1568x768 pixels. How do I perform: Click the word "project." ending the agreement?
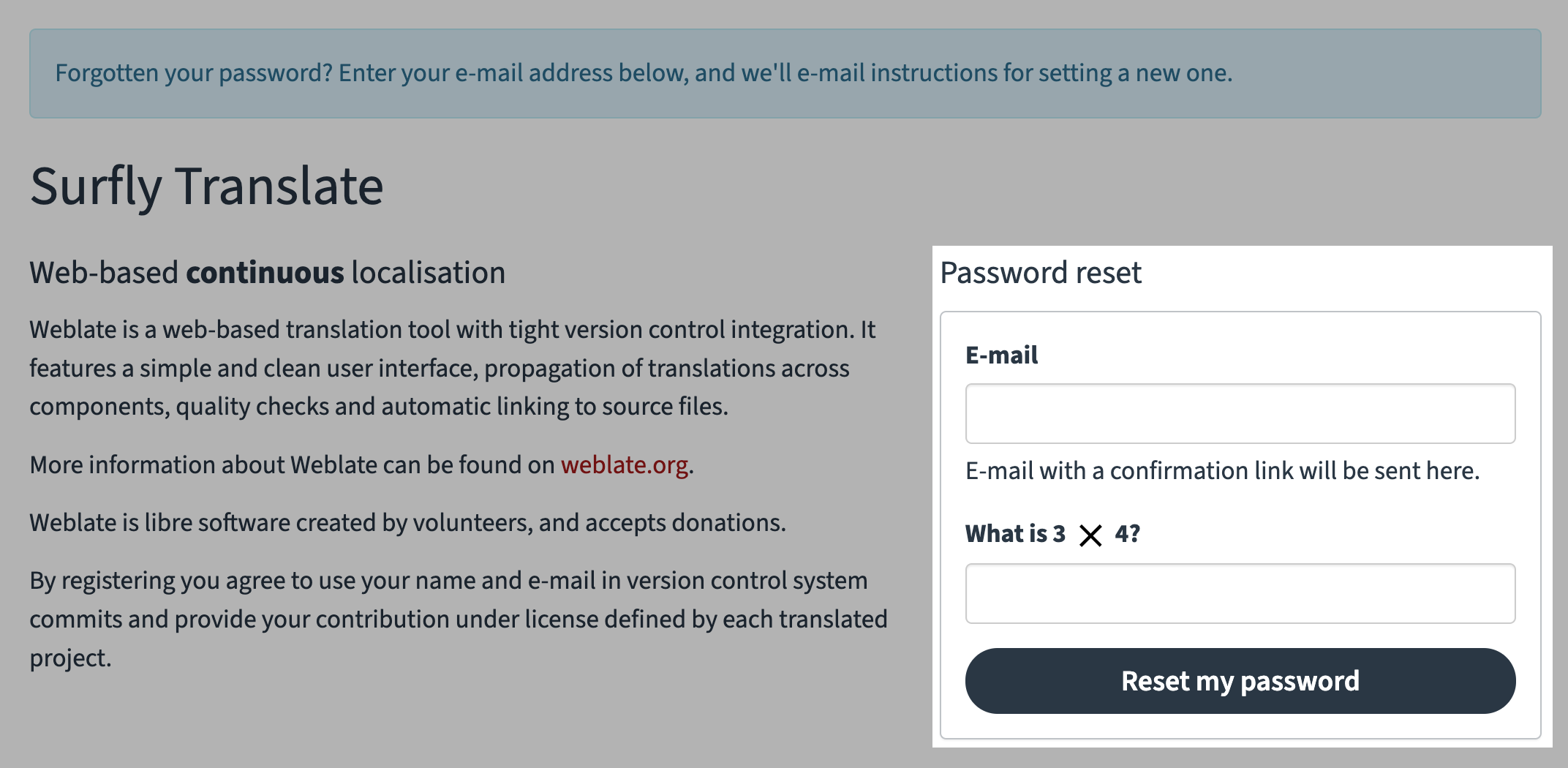(x=70, y=658)
